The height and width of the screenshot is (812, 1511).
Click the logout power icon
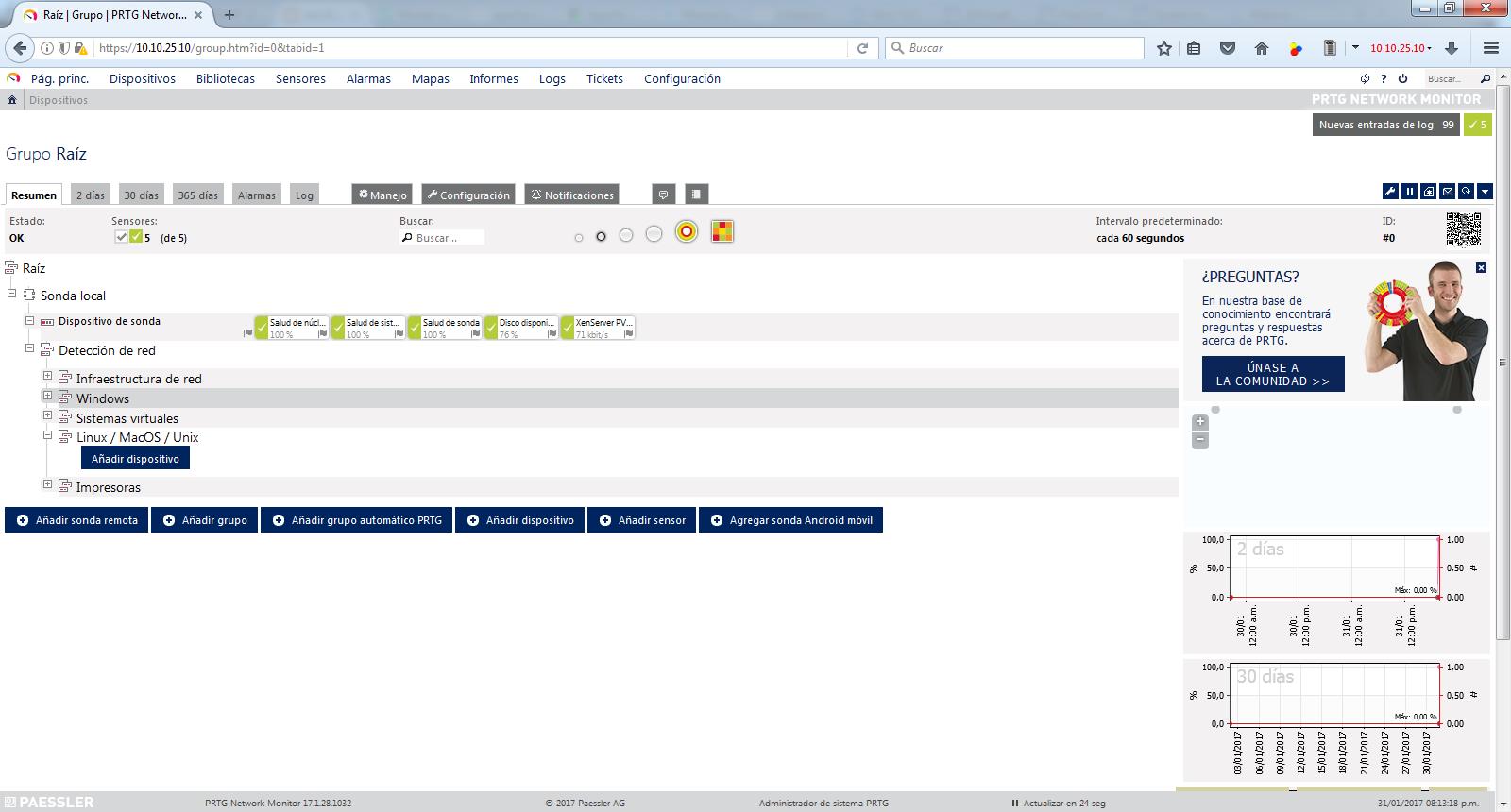[1402, 79]
